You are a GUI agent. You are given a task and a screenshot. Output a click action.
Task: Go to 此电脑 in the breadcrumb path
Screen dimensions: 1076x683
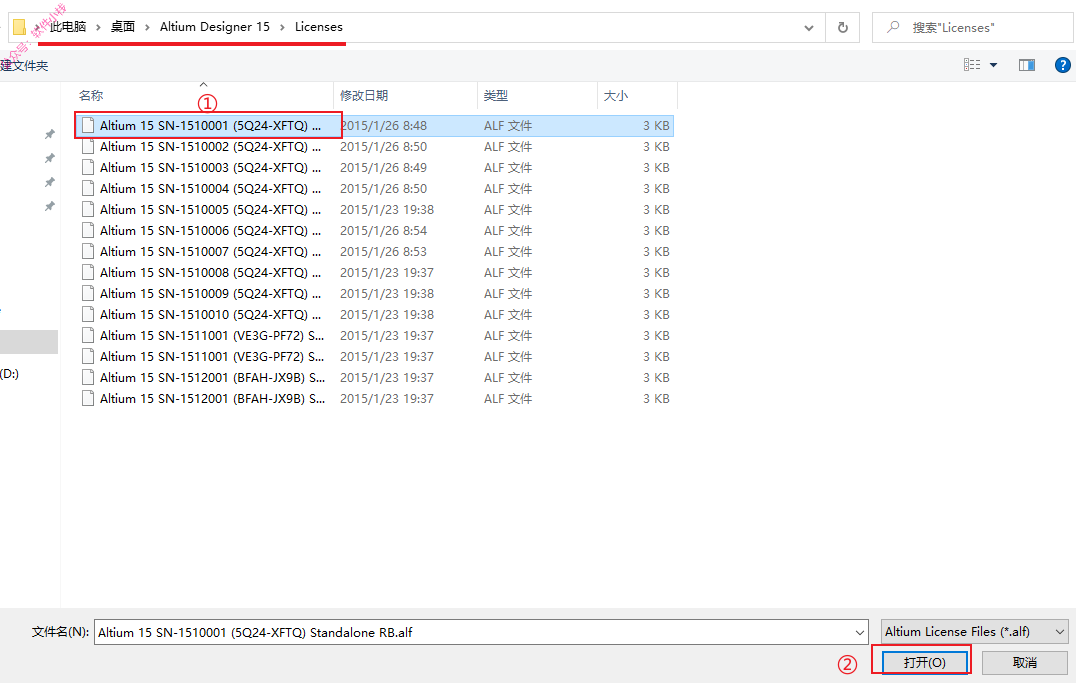pyautogui.click(x=68, y=27)
